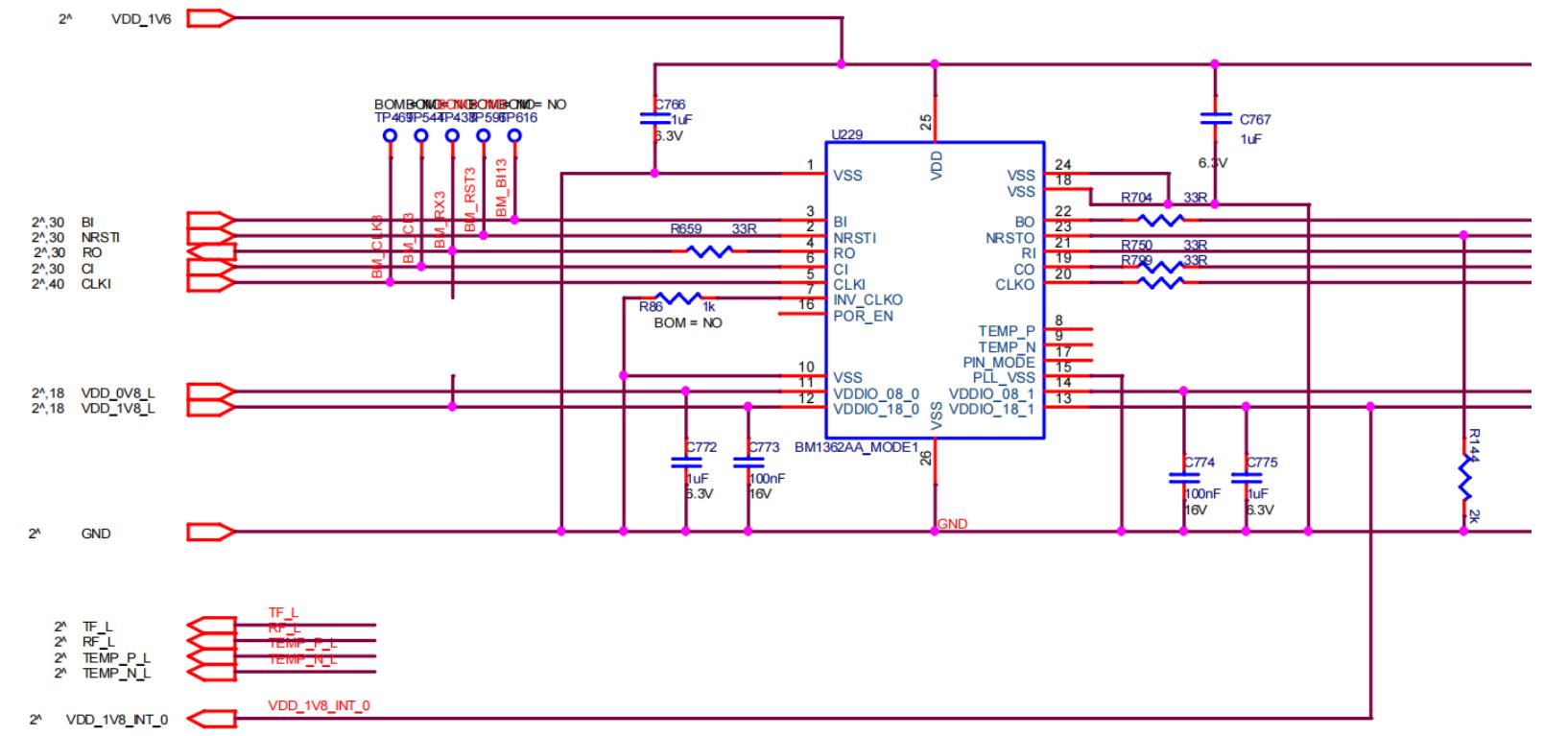This screenshot has width=1568, height=736.
Task: Click the VDDIO_18_0 pin label
Action: tap(876, 409)
